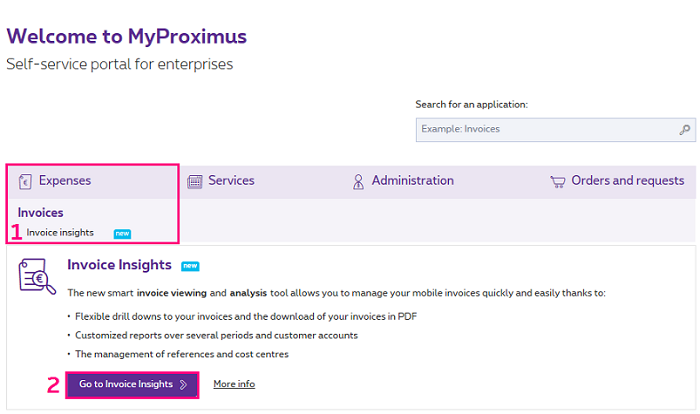
Task: Select the Orders and requests tab
Action: 627,181
